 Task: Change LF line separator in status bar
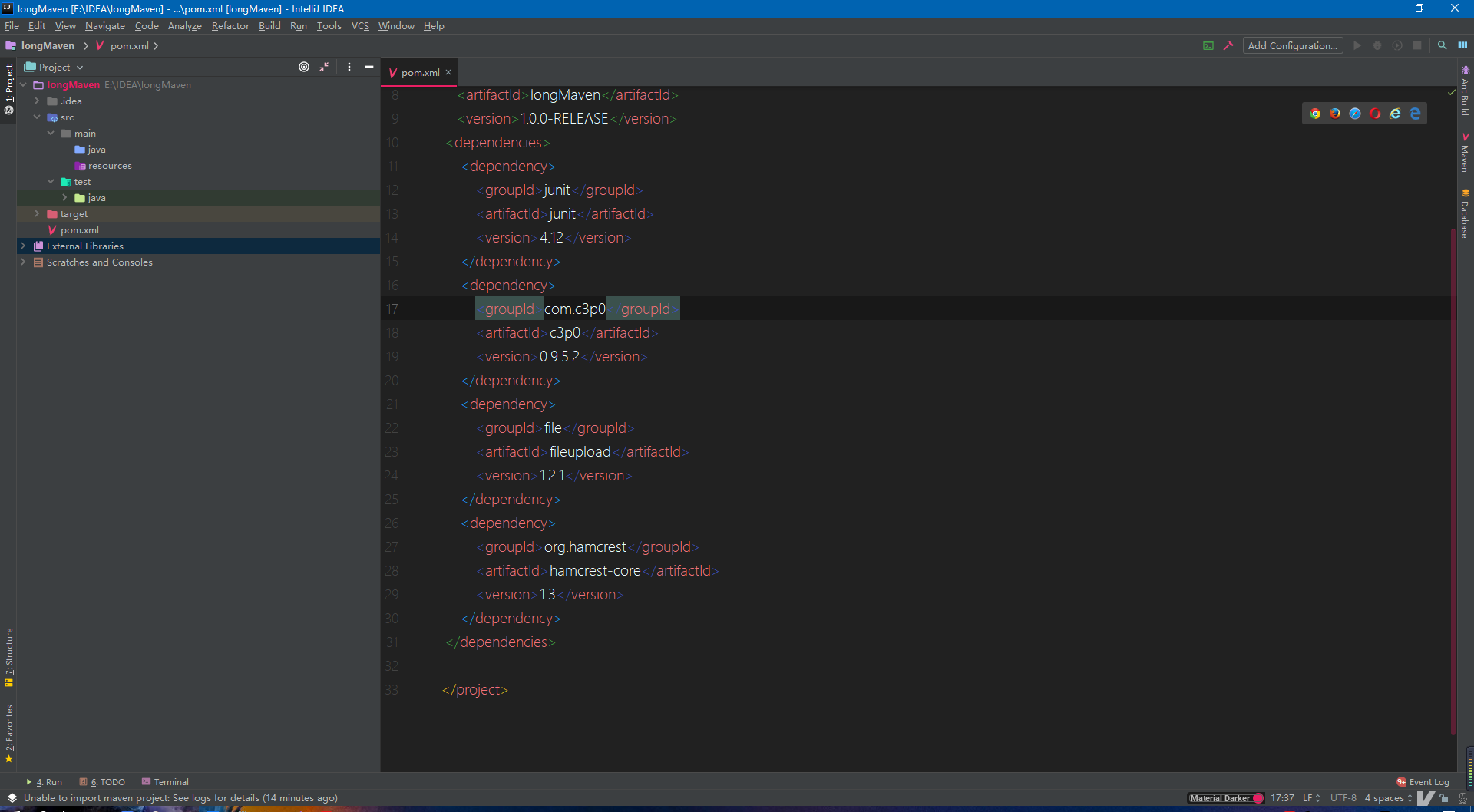pos(1311,798)
